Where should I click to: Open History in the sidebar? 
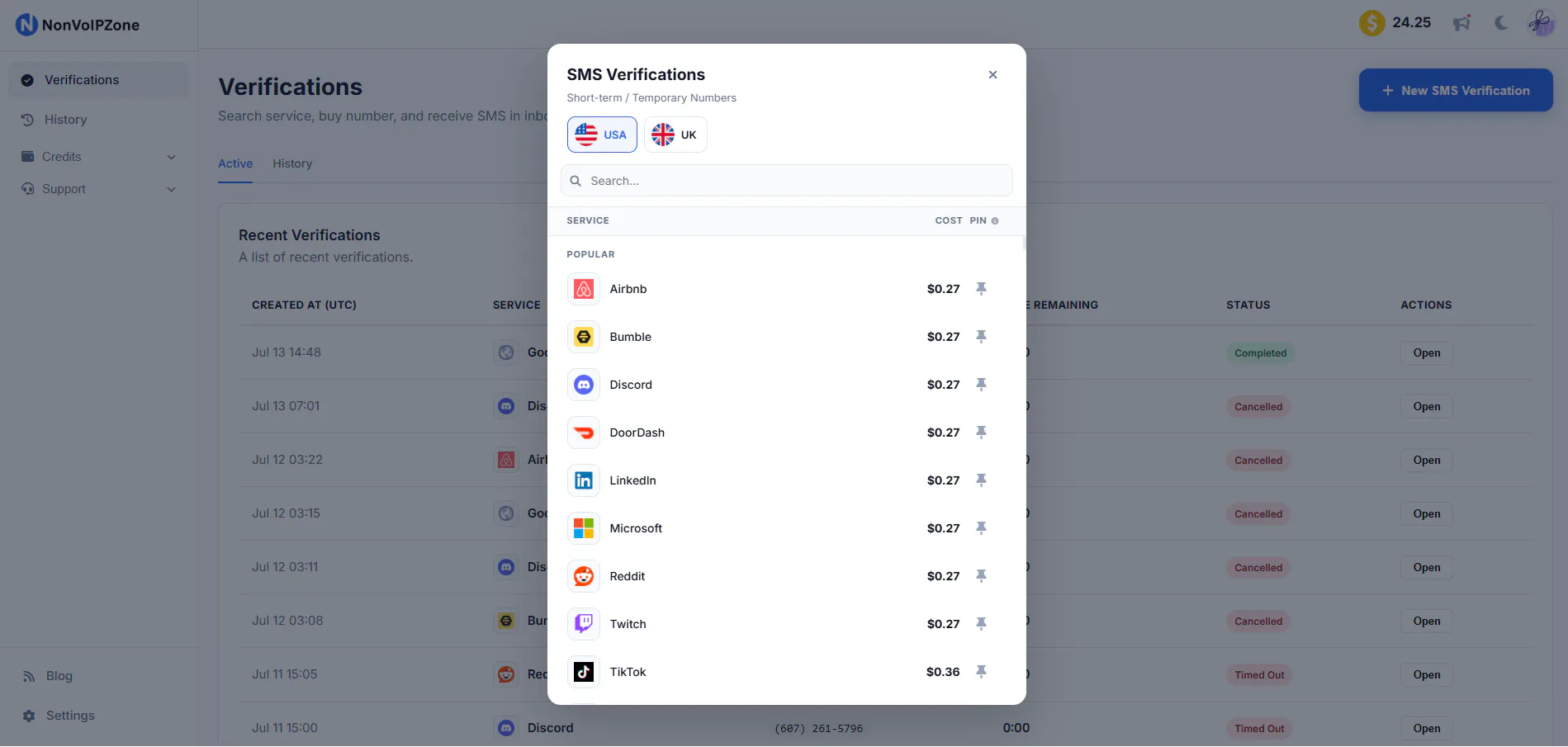(x=98, y=120)
